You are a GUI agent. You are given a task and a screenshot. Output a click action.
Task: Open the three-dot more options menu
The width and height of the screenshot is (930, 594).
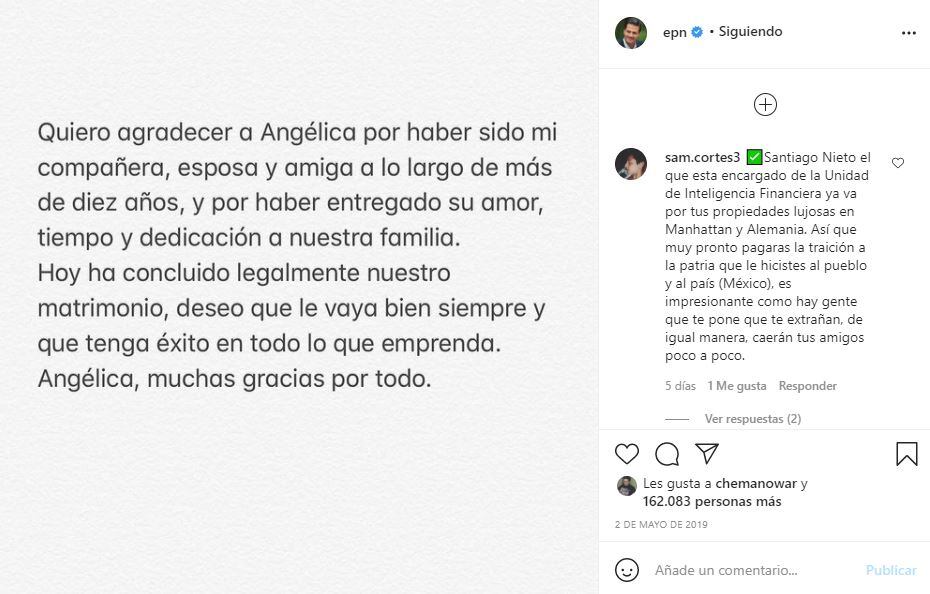[x=908, y=32]
